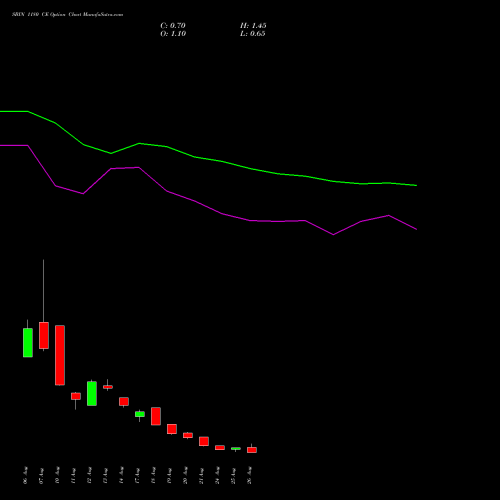Screen dimensions: 500x500
Task: Select the 17 Aug date label
Action: (x=137, y=475)
